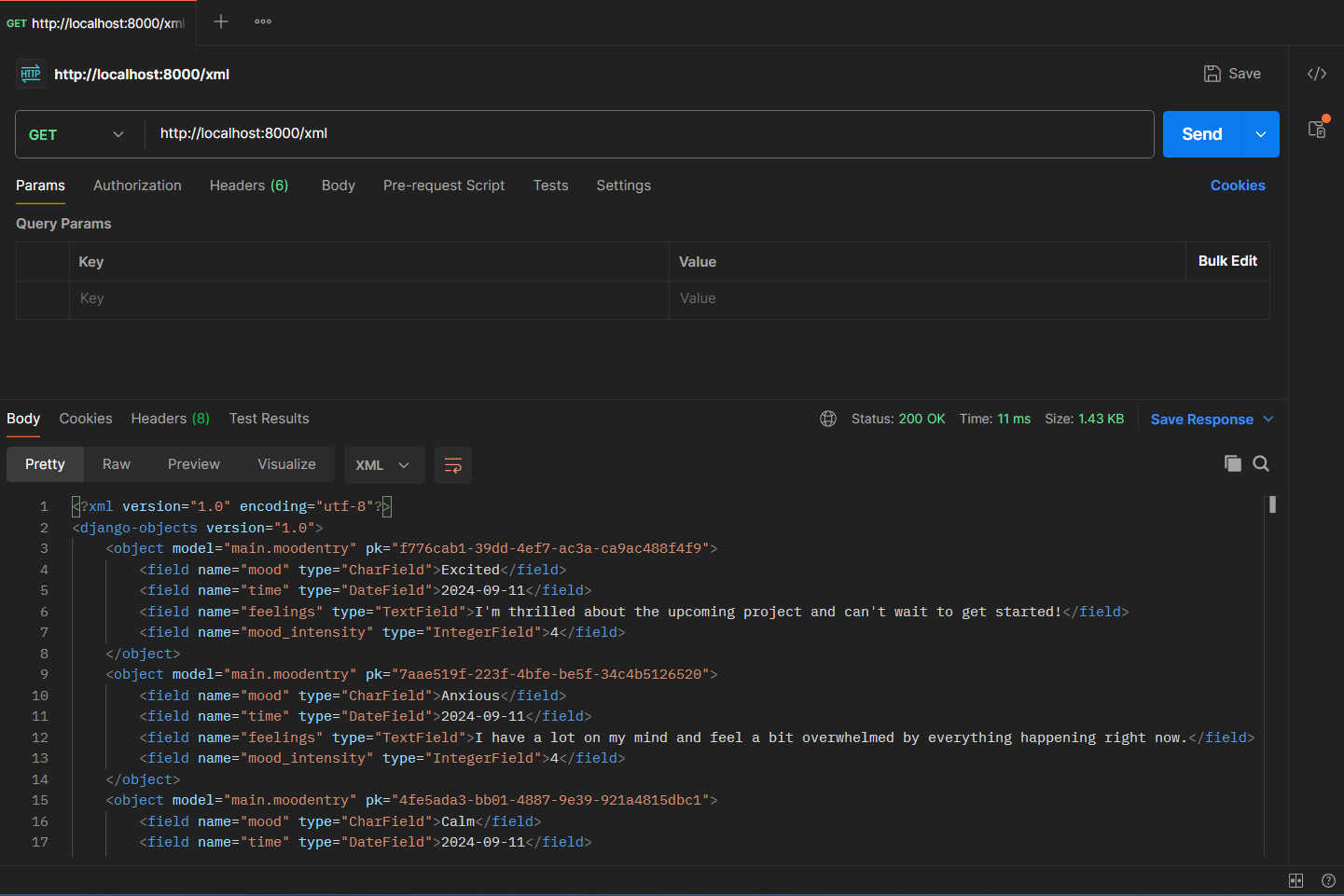
Task: Expand the Send button options arrow
Action: point(1261,134)
